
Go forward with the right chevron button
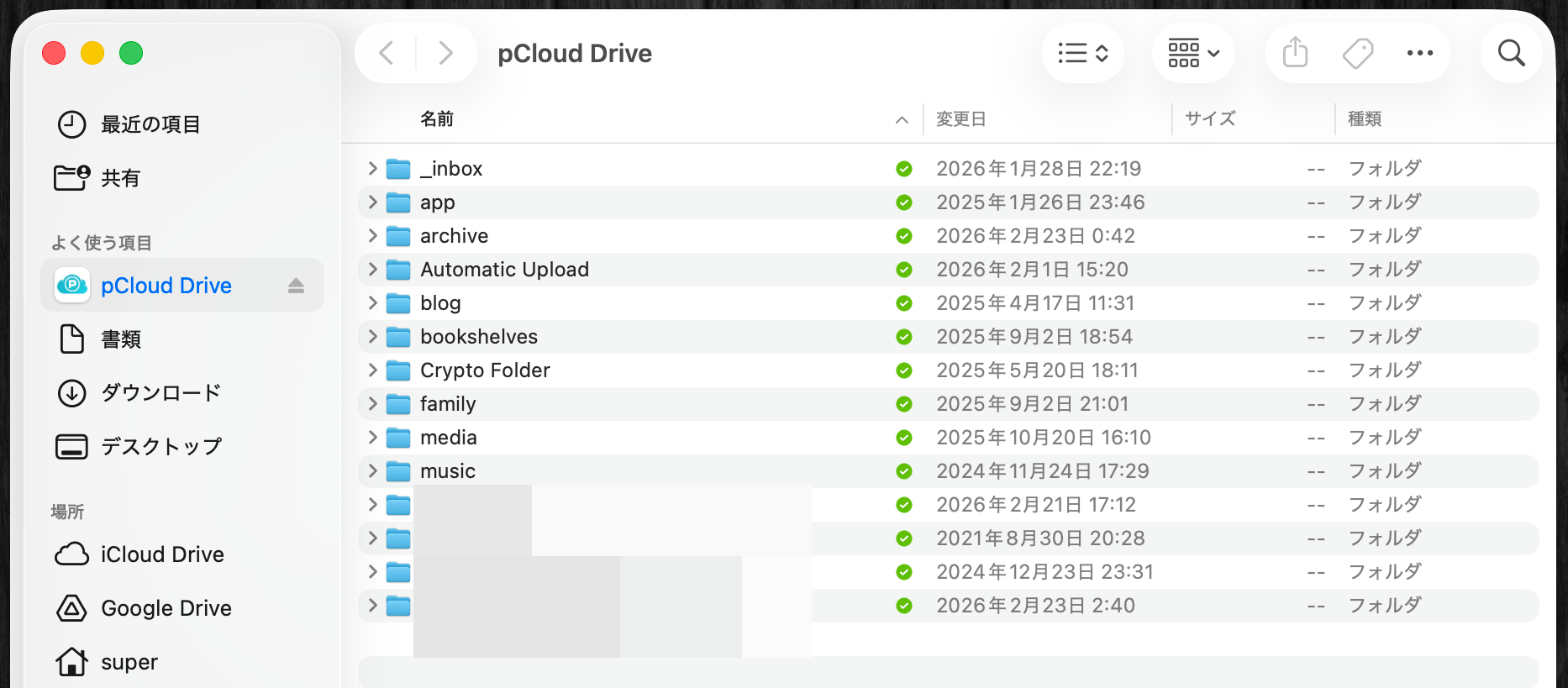[x=445, y=54]
